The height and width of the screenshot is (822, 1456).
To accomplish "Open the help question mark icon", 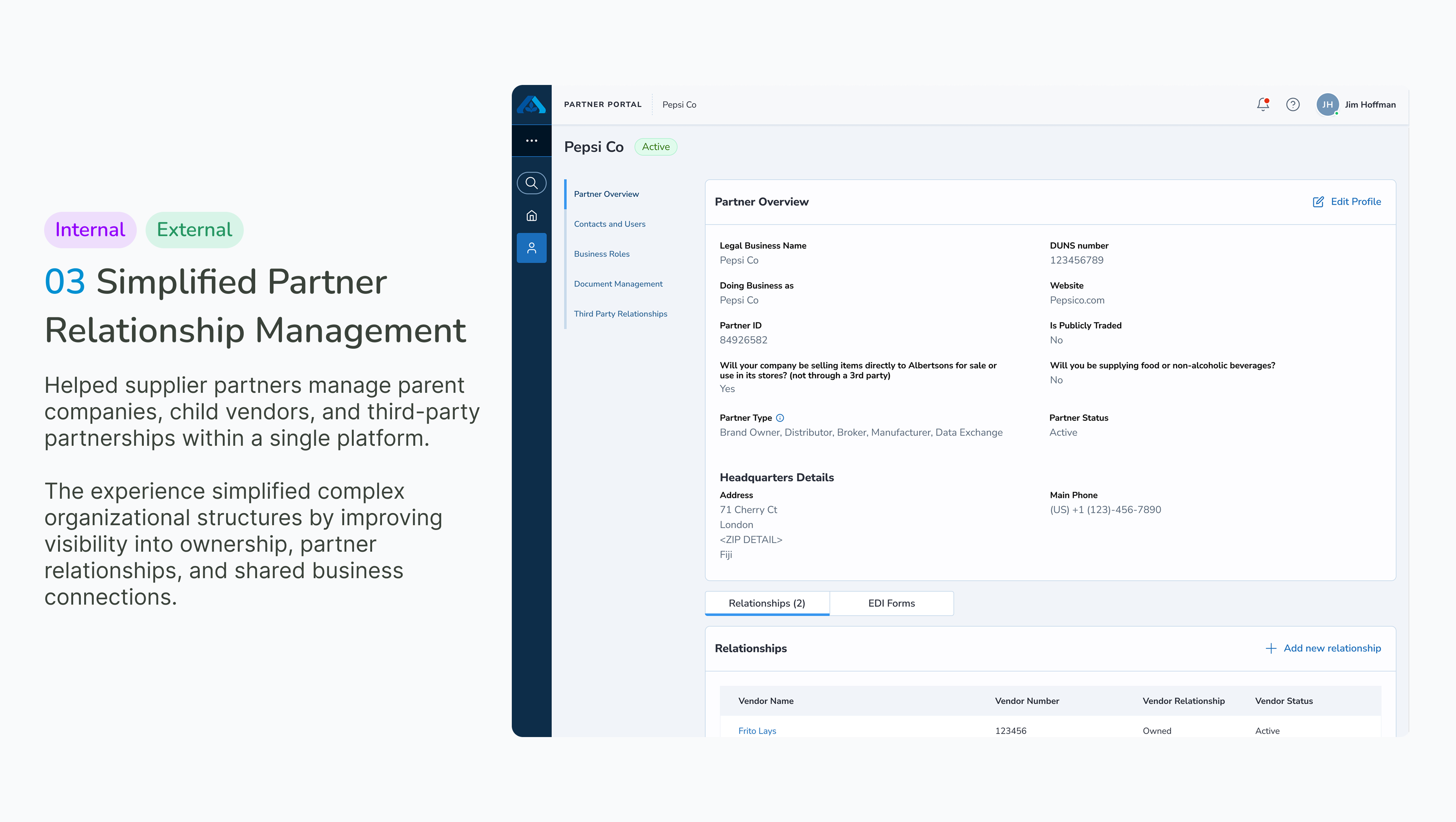I will (1293, 104).
